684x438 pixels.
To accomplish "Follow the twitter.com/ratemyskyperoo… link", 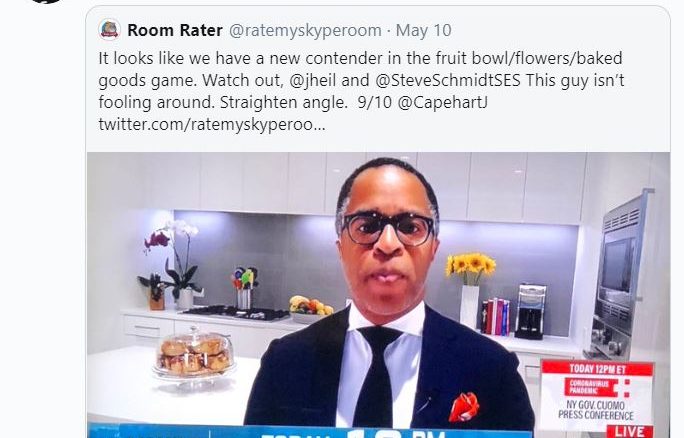I will (x=212, y=124).
